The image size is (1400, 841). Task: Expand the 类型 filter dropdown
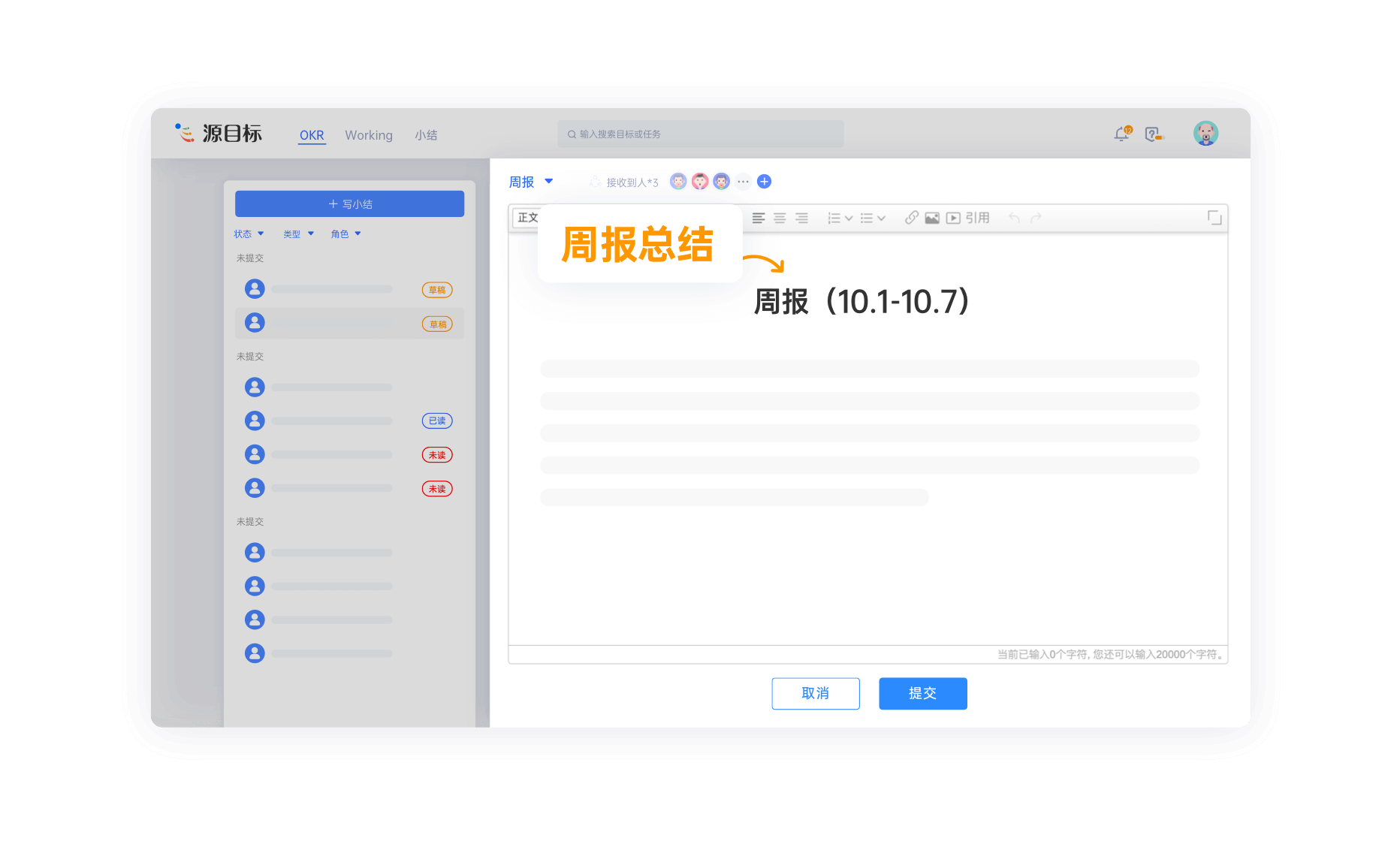coord(298,234)
